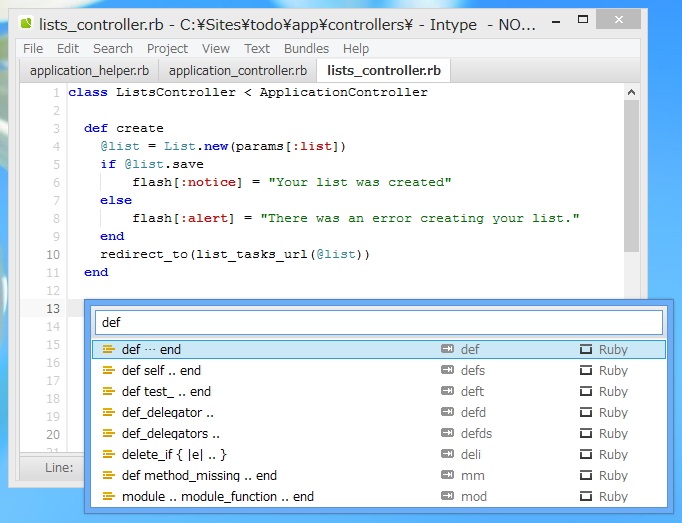Viewport: 682px width, 523px height.
Task: Select the lists_controller.rb tab
Action: coord(384,70)
